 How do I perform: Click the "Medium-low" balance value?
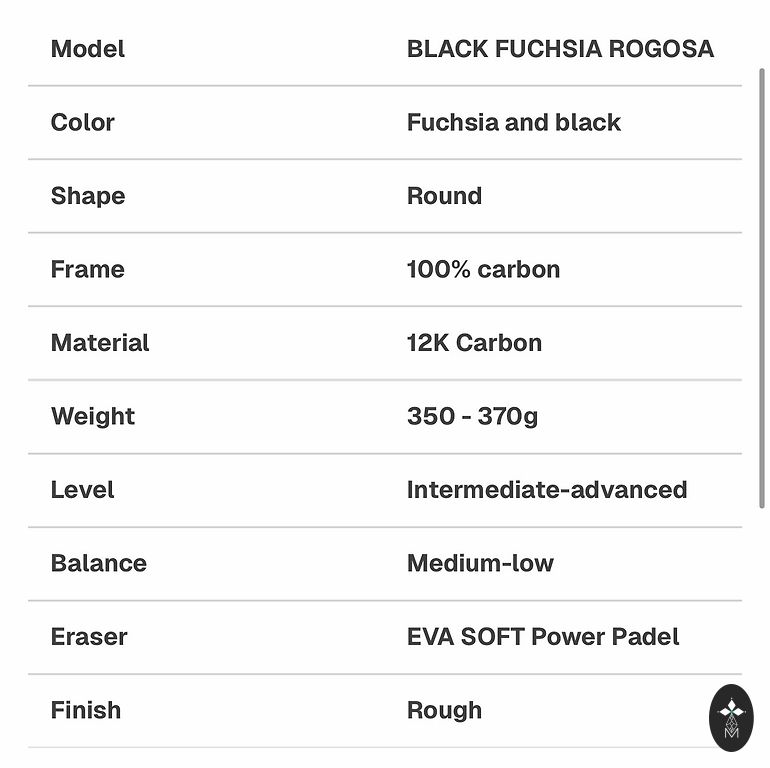coord(480,563)
